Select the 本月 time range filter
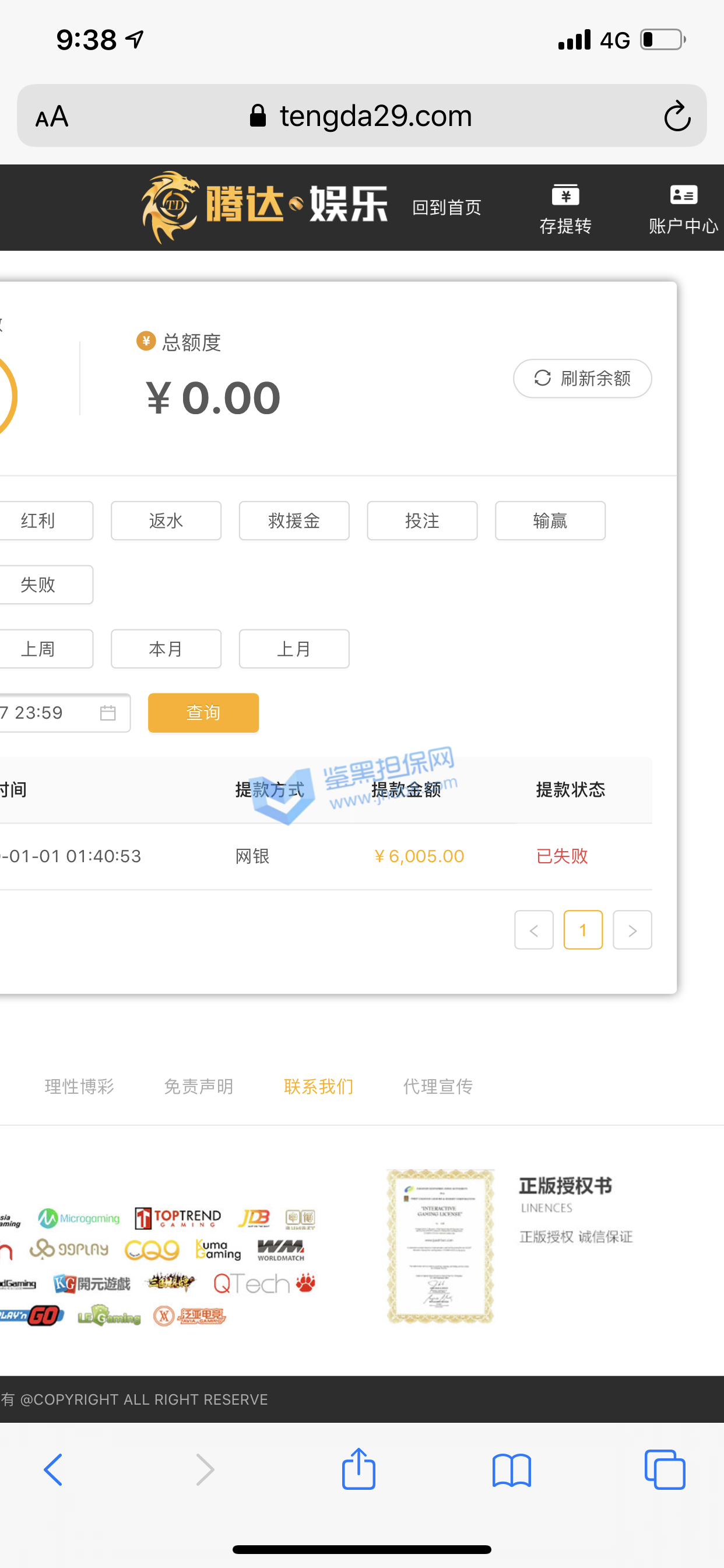Screen dimensions: 724x1568 click(166, 649)
